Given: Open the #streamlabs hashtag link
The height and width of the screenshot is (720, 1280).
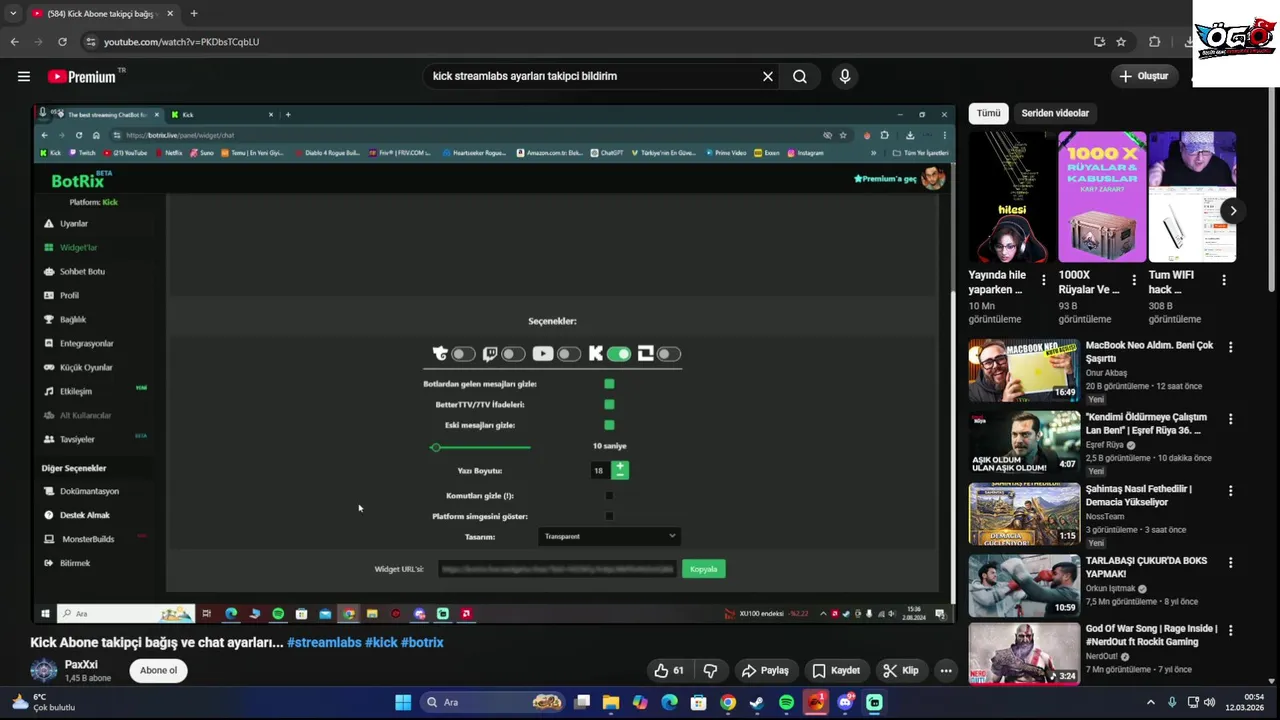Looking at the screenshot, I should click(x=324, y=642).
